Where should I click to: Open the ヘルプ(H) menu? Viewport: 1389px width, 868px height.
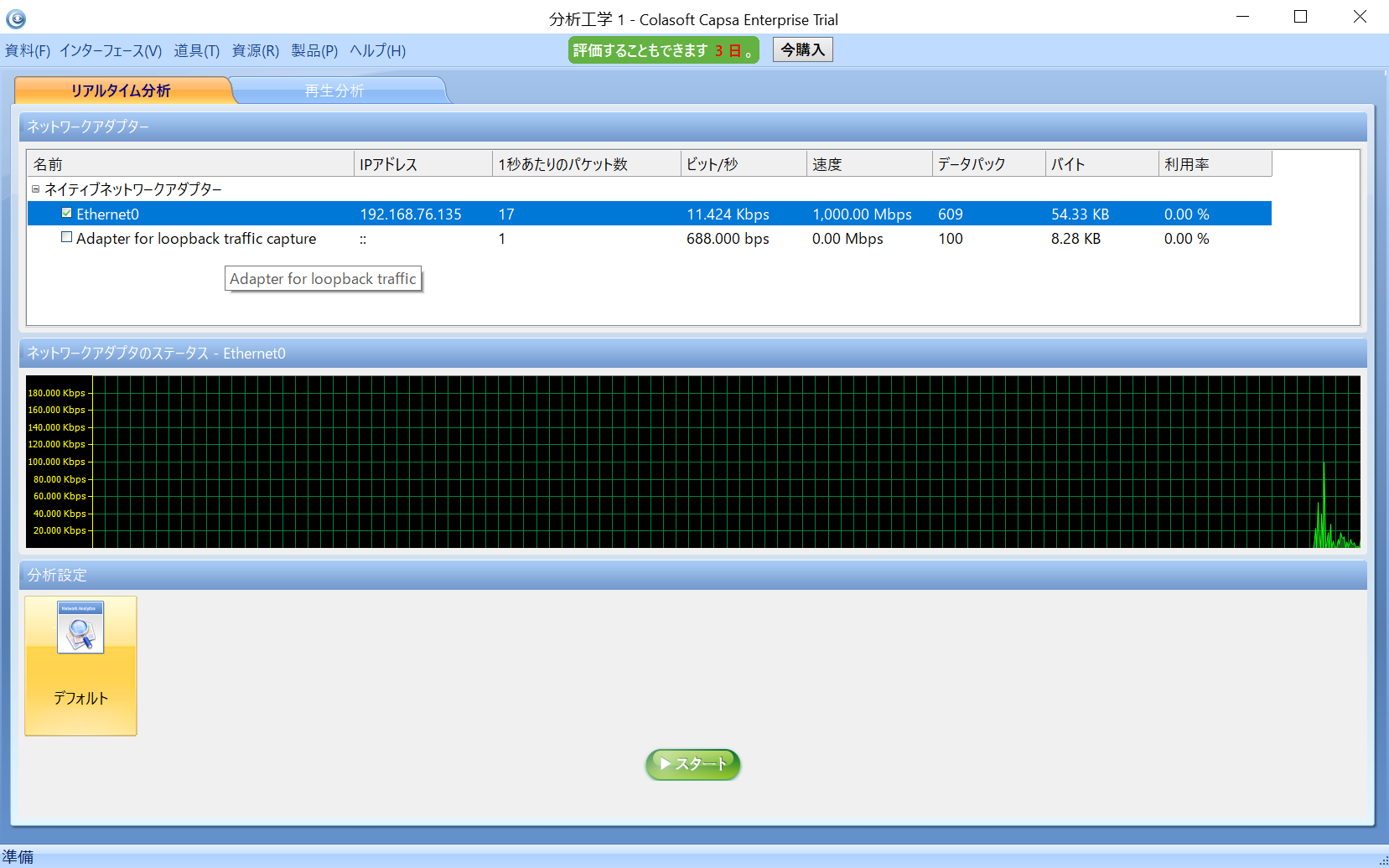tap(377, 51)
